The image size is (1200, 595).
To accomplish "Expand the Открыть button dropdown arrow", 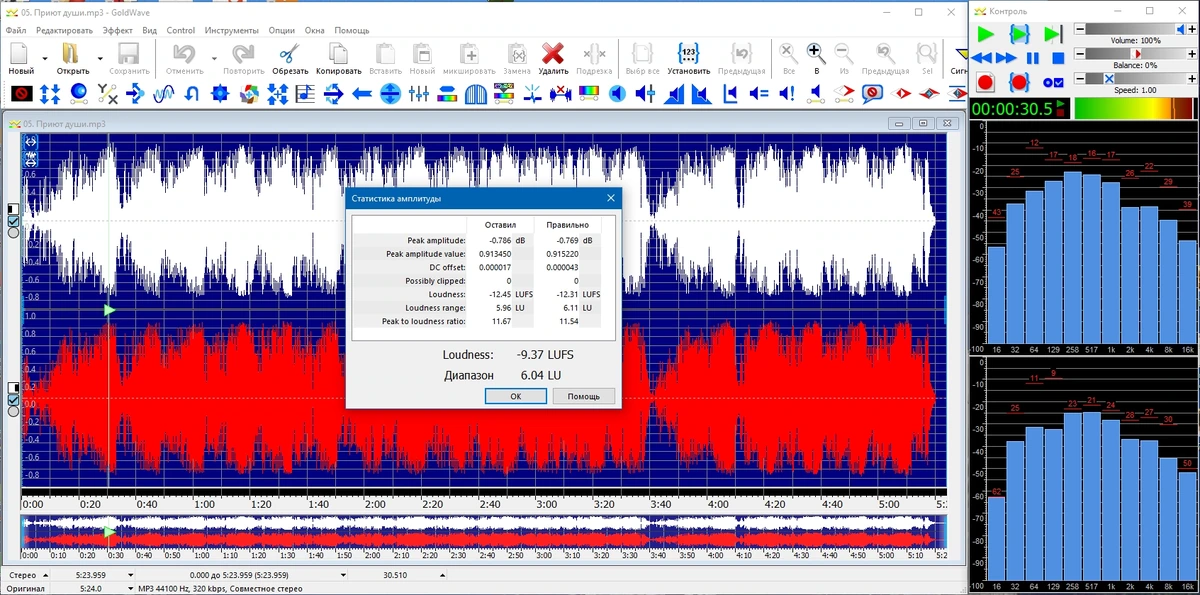I will coord(100,58).
